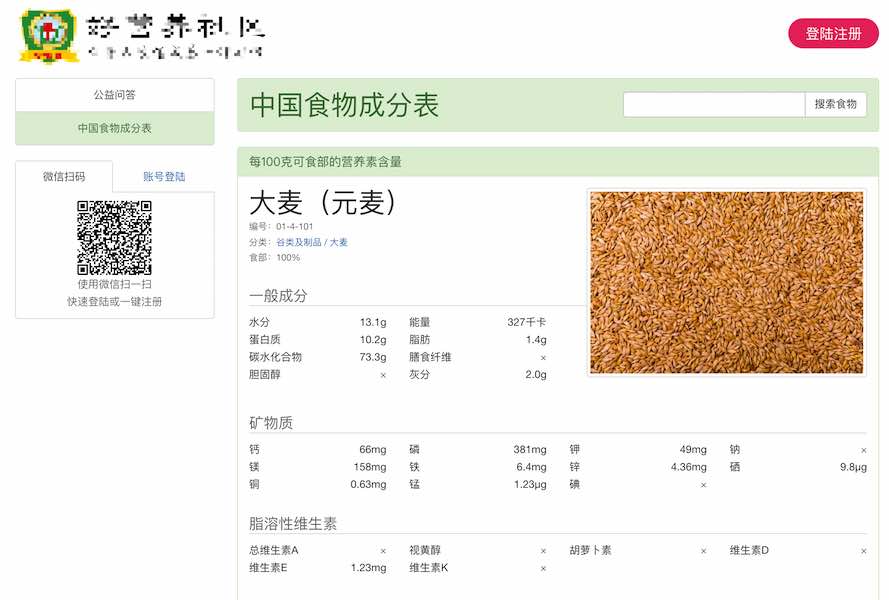The image size is (889, 600).
Task: Click the barley grain photo
Action: coord(726,283)
